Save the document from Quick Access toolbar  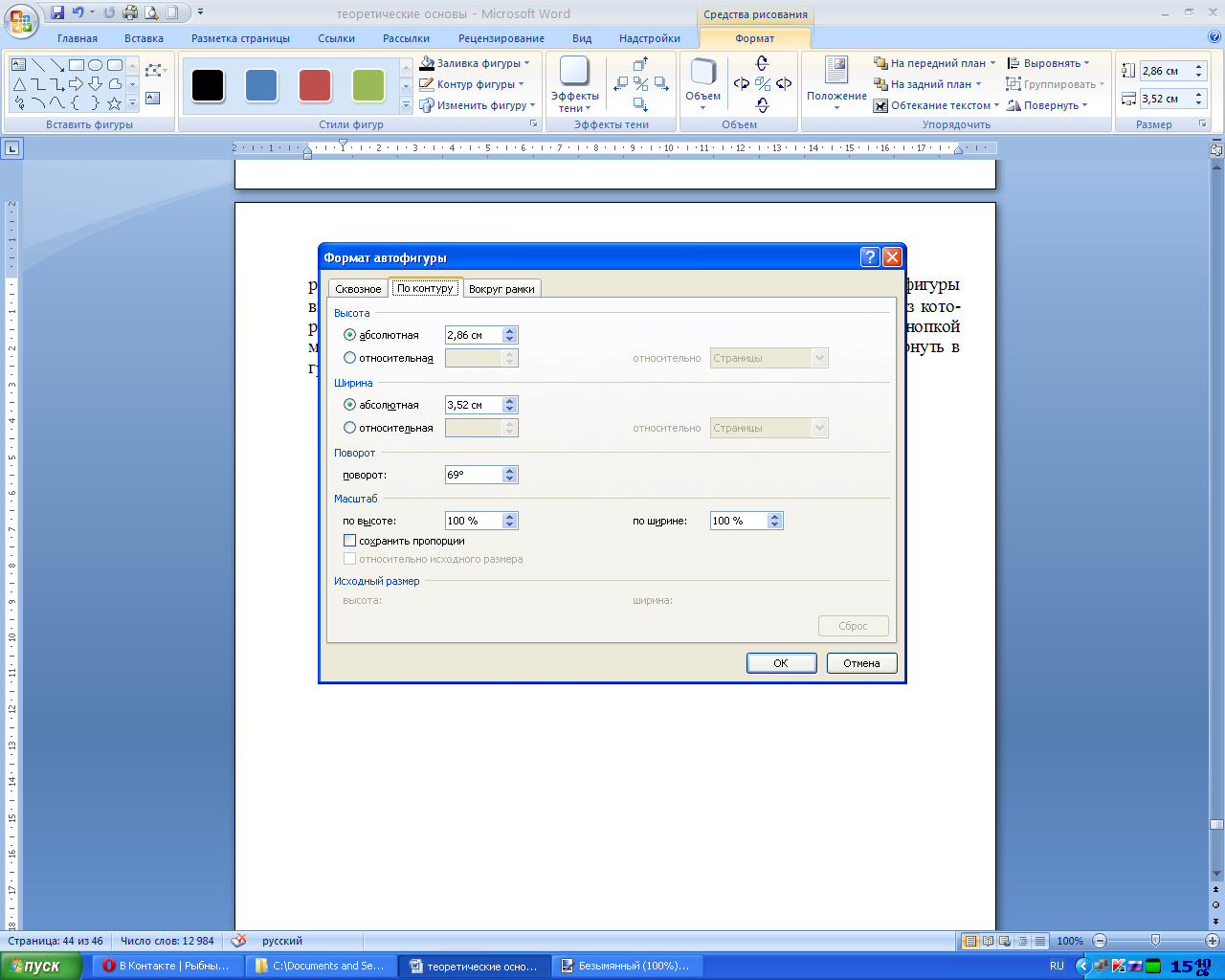click(57, 13)
